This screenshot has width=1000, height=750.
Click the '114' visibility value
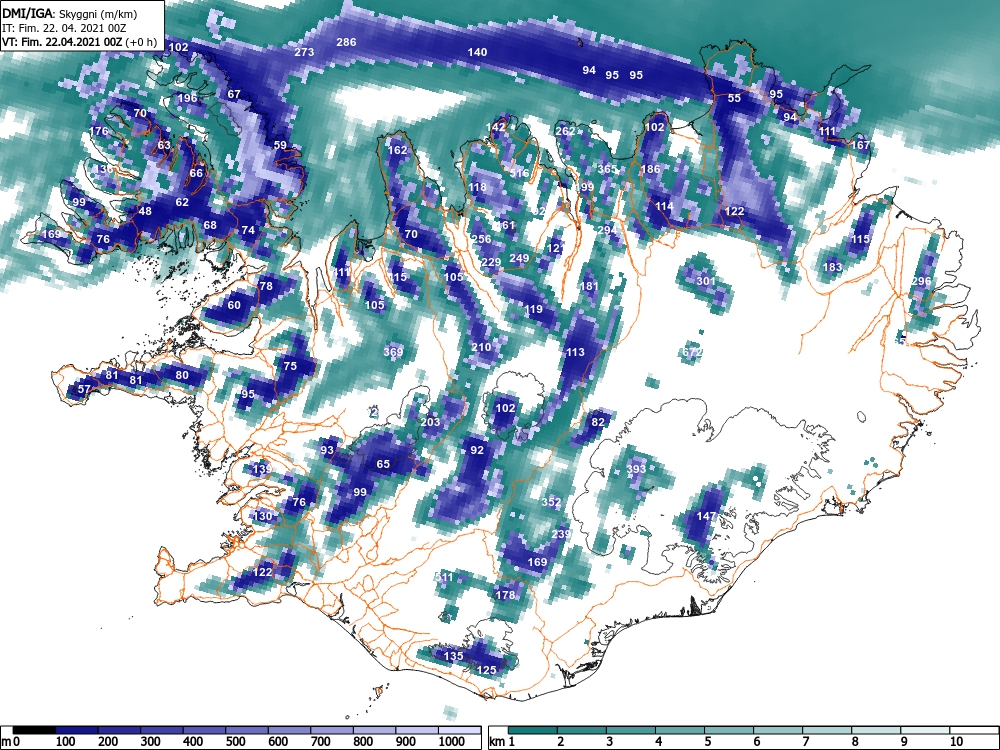(x=664, y=207)
